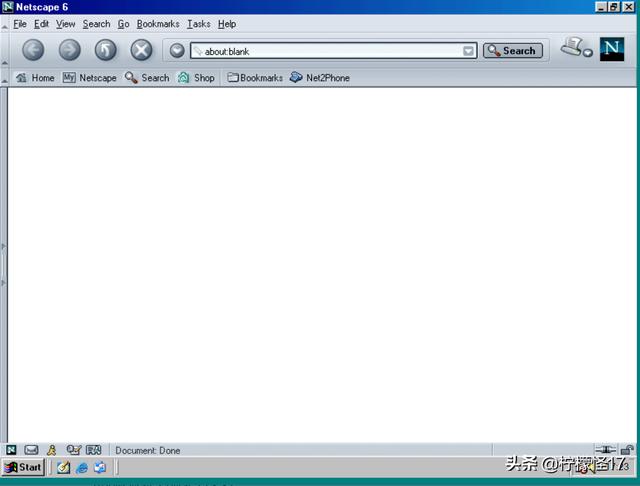Open the Bookmarks folder in the personal toolbar
This screenshot has height=486, width=640.
(255, 77)
